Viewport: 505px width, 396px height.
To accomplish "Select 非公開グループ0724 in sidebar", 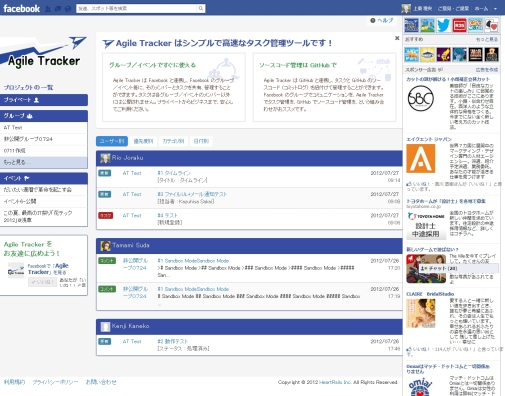I will click(x=44, y=139).
